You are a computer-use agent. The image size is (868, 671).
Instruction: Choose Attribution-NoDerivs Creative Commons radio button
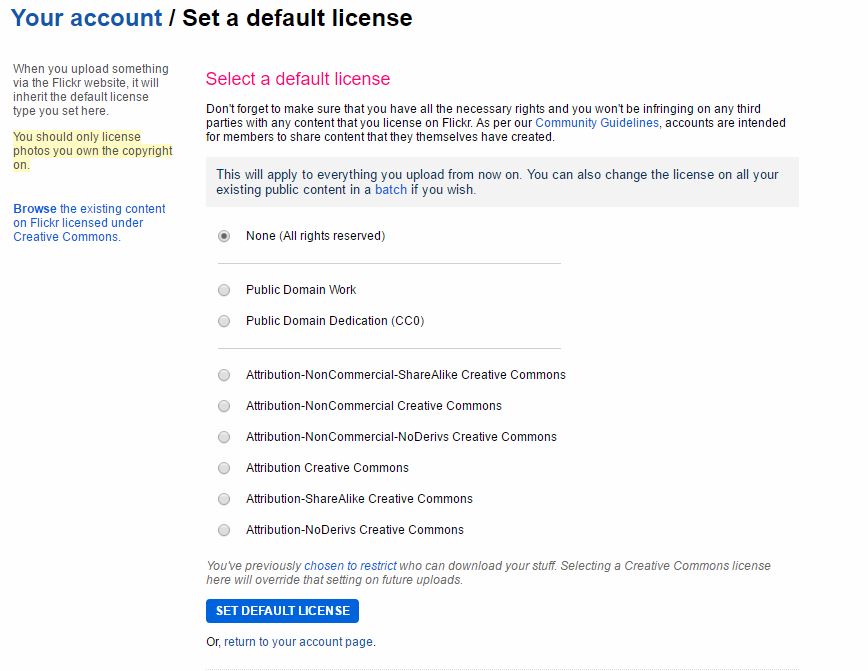224,530
